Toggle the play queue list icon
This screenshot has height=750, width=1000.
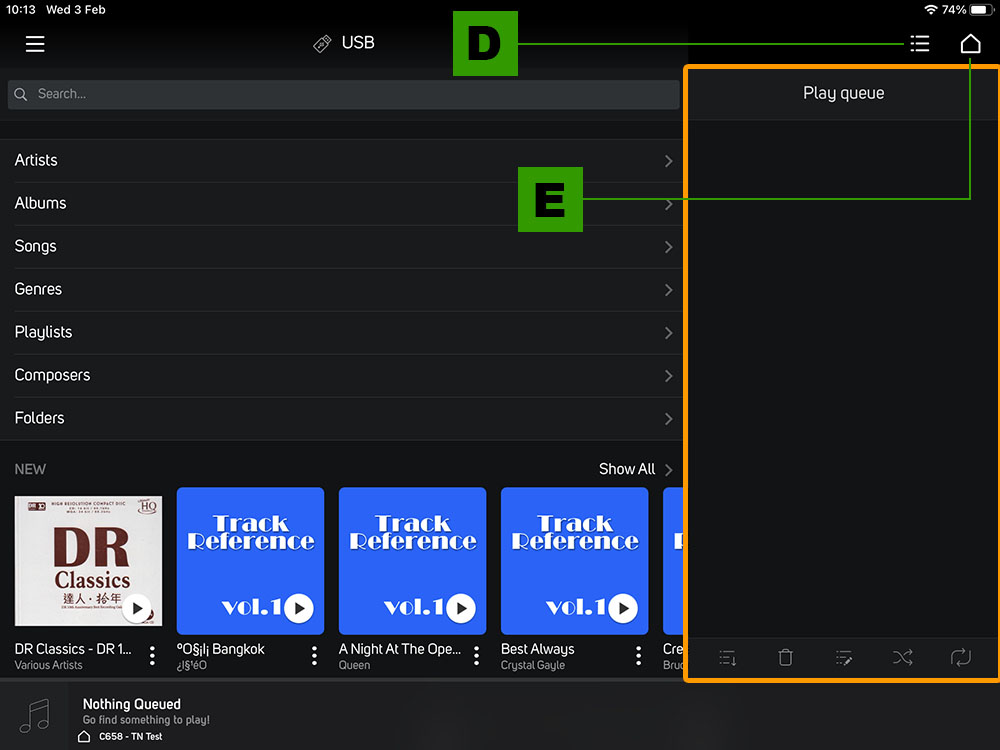(x=919, y=44)
